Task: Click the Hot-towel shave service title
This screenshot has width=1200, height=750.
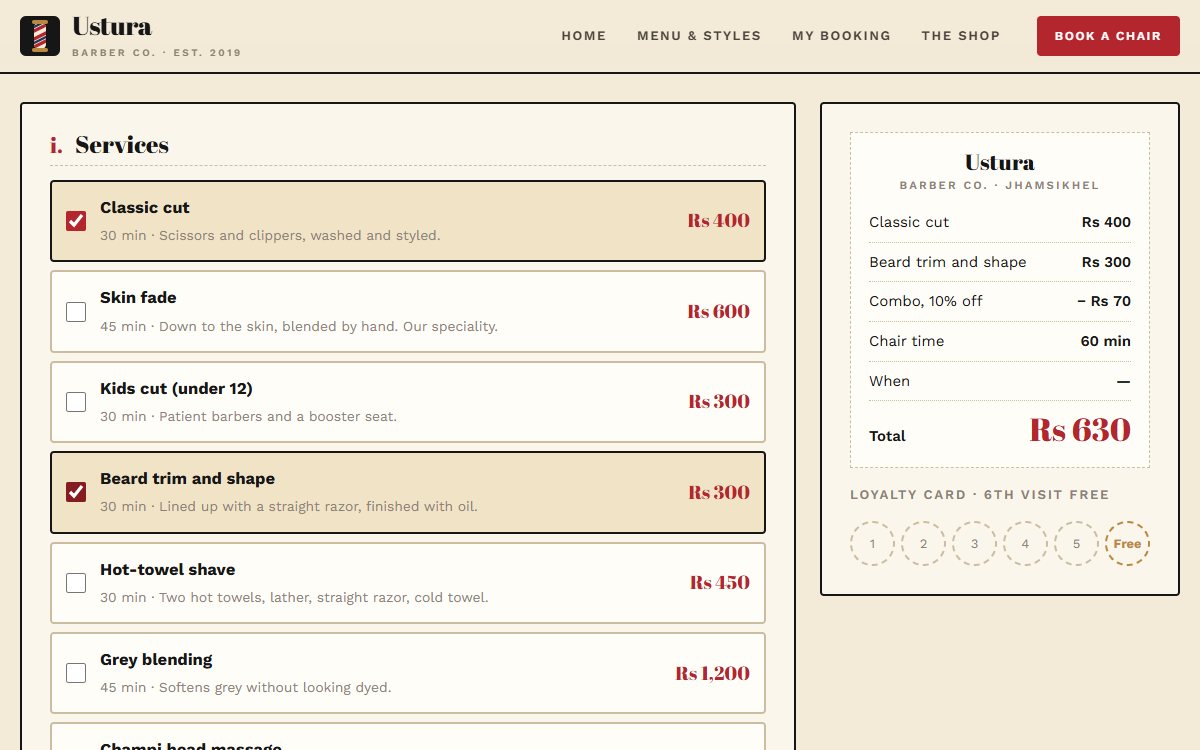Action: 168,570
